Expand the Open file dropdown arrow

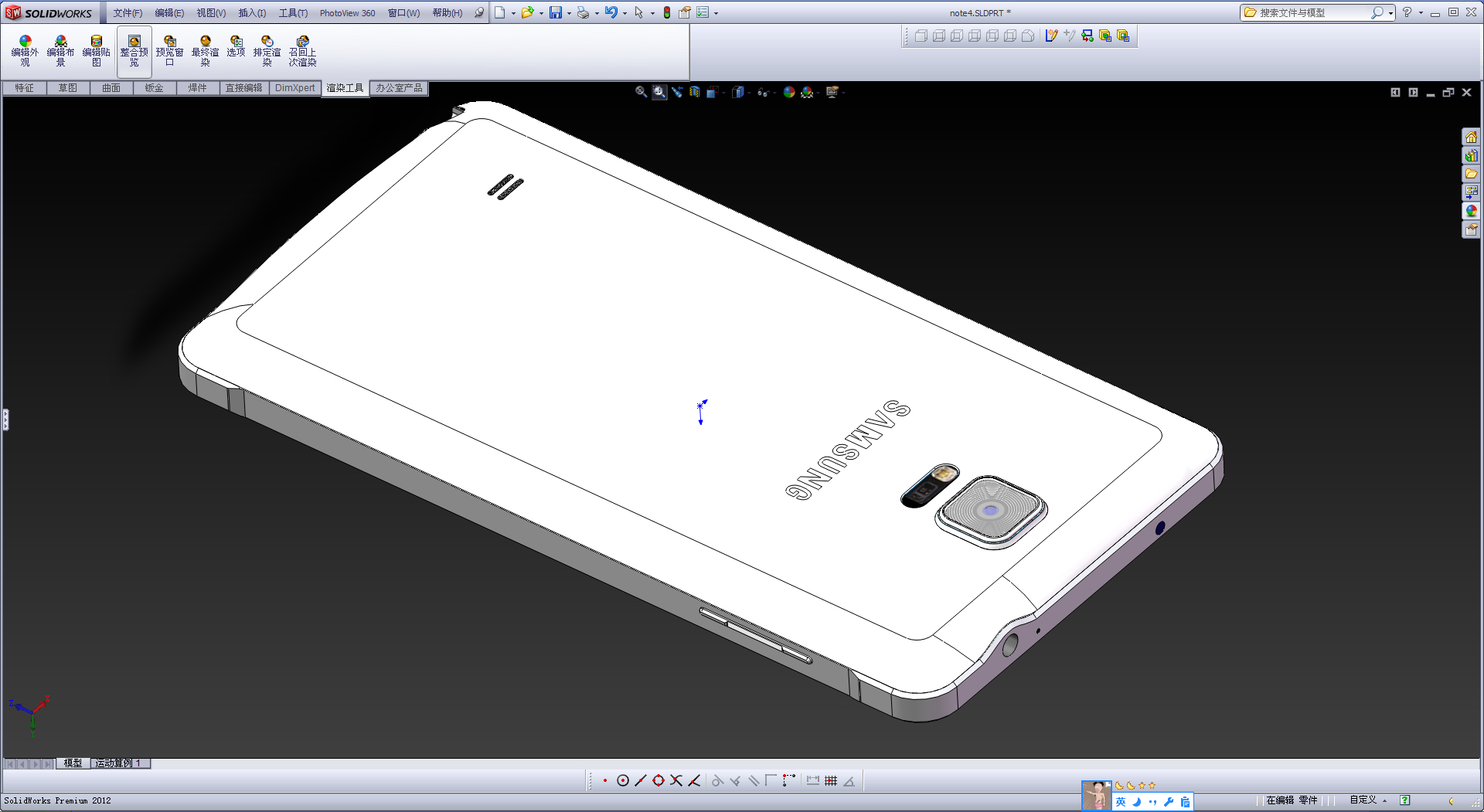point(541,13)
